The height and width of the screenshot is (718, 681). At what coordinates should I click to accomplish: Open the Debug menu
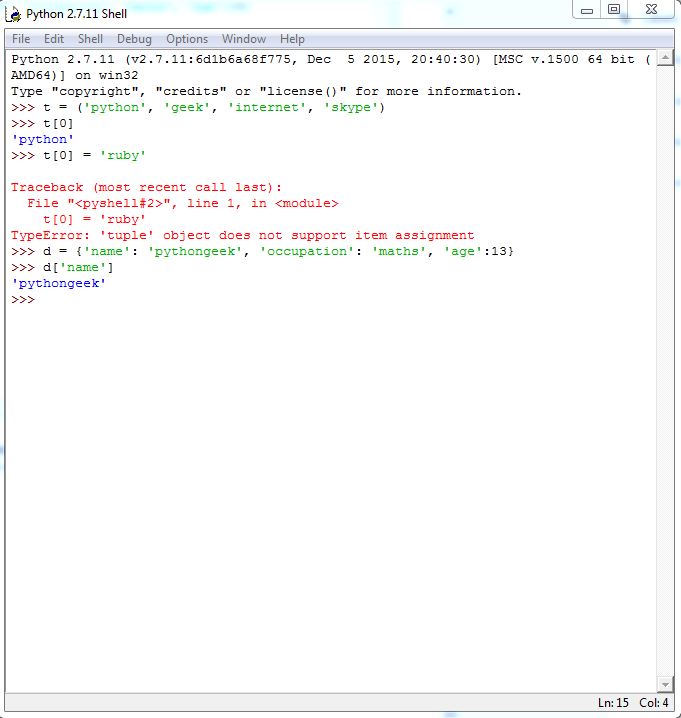point(134,39)
